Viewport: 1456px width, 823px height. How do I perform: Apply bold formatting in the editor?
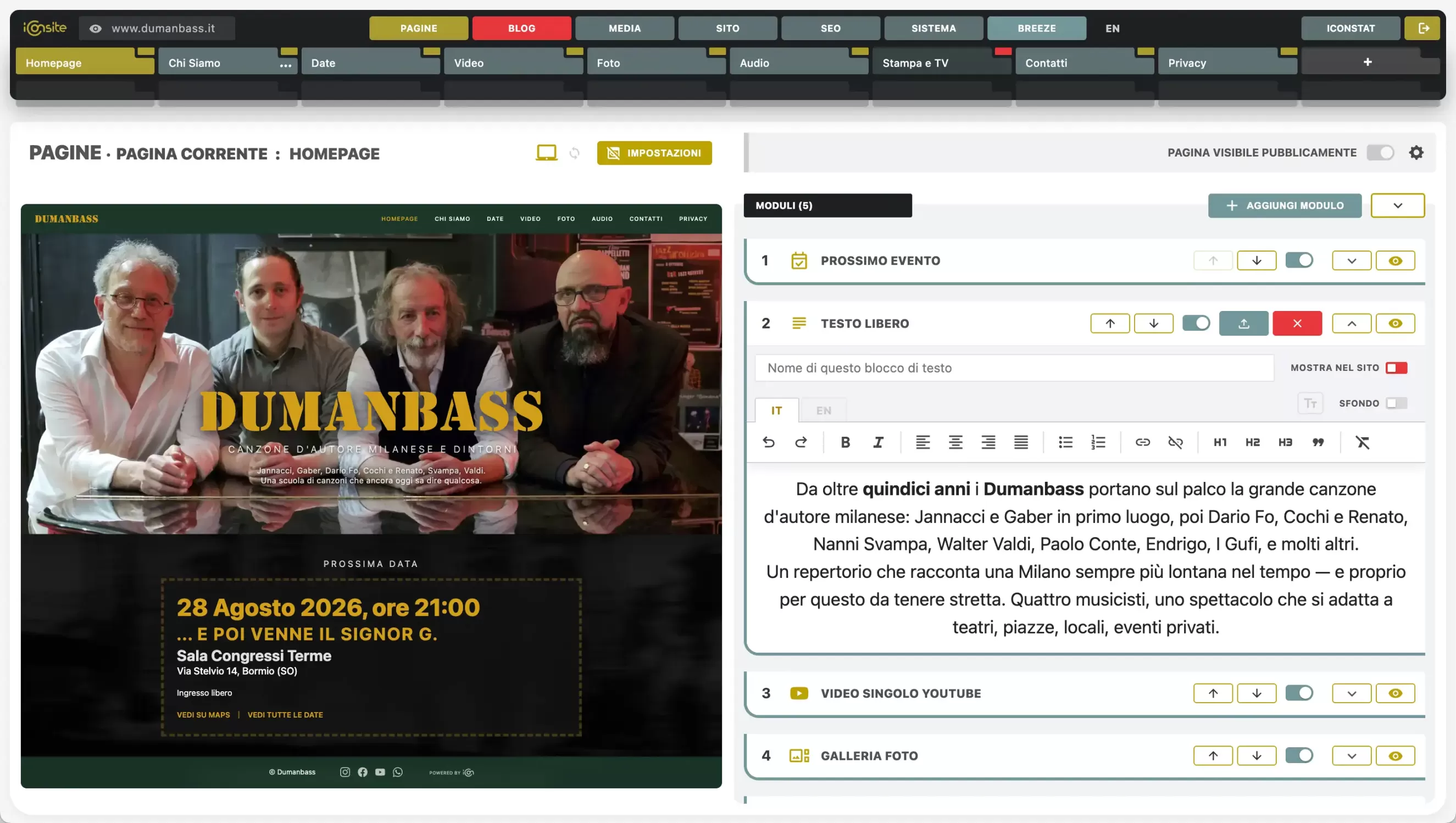point(845,442)
